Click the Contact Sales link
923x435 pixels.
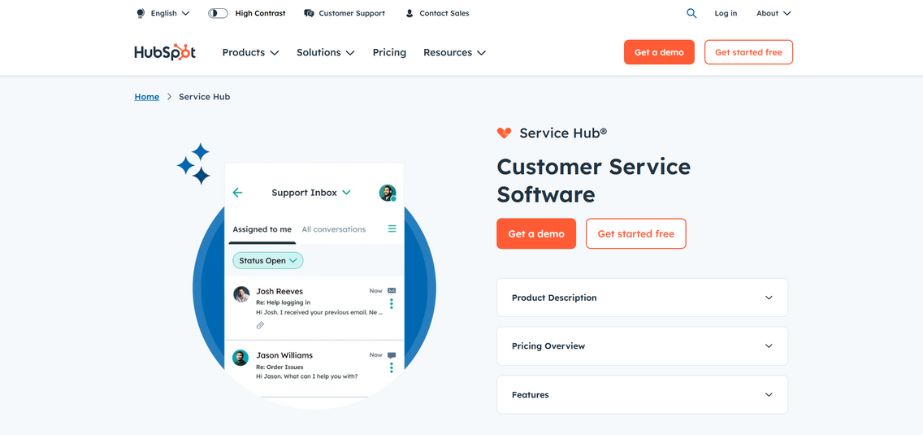[444, 13]
